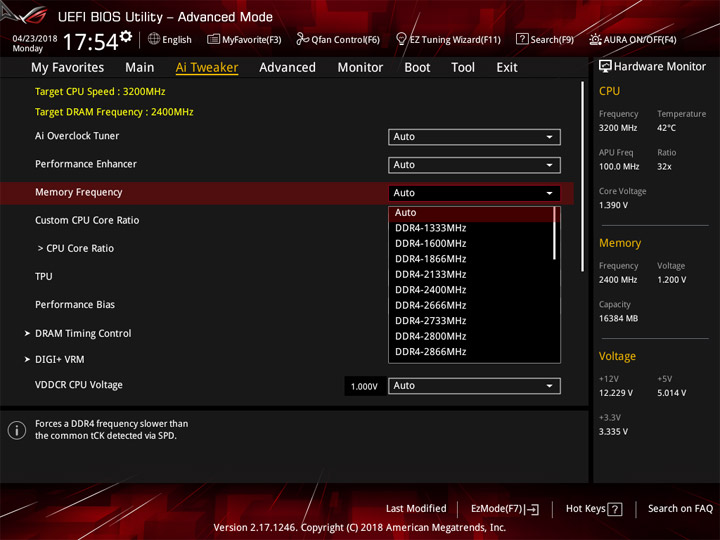Click the EzMode exit arrow icon
This screenshot has width=720, height=540.
(532, 509)
